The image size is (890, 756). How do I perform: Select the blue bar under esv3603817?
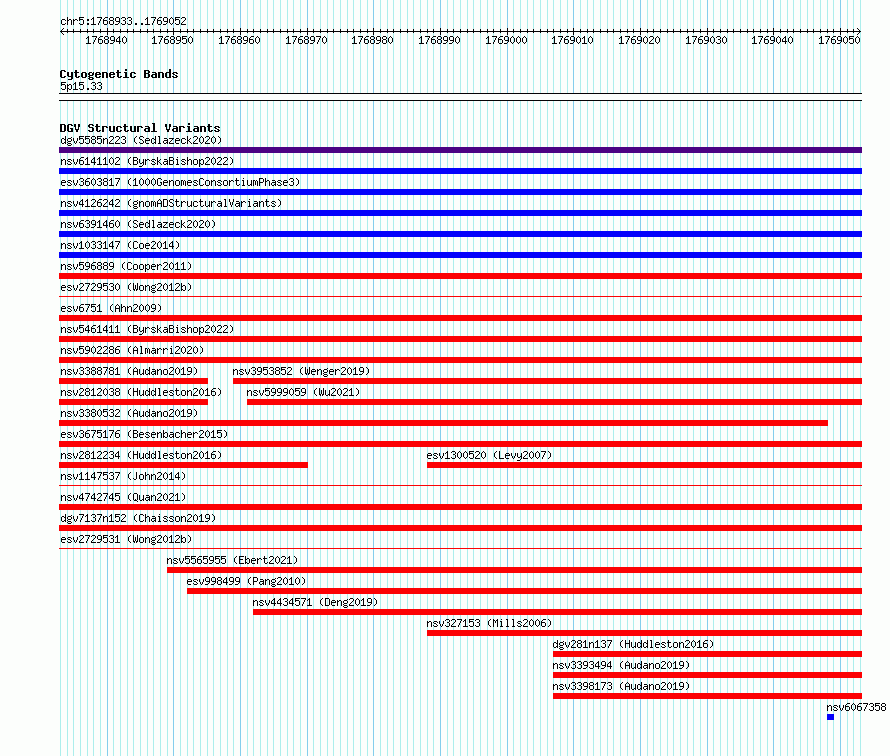(x=460, y=192)
